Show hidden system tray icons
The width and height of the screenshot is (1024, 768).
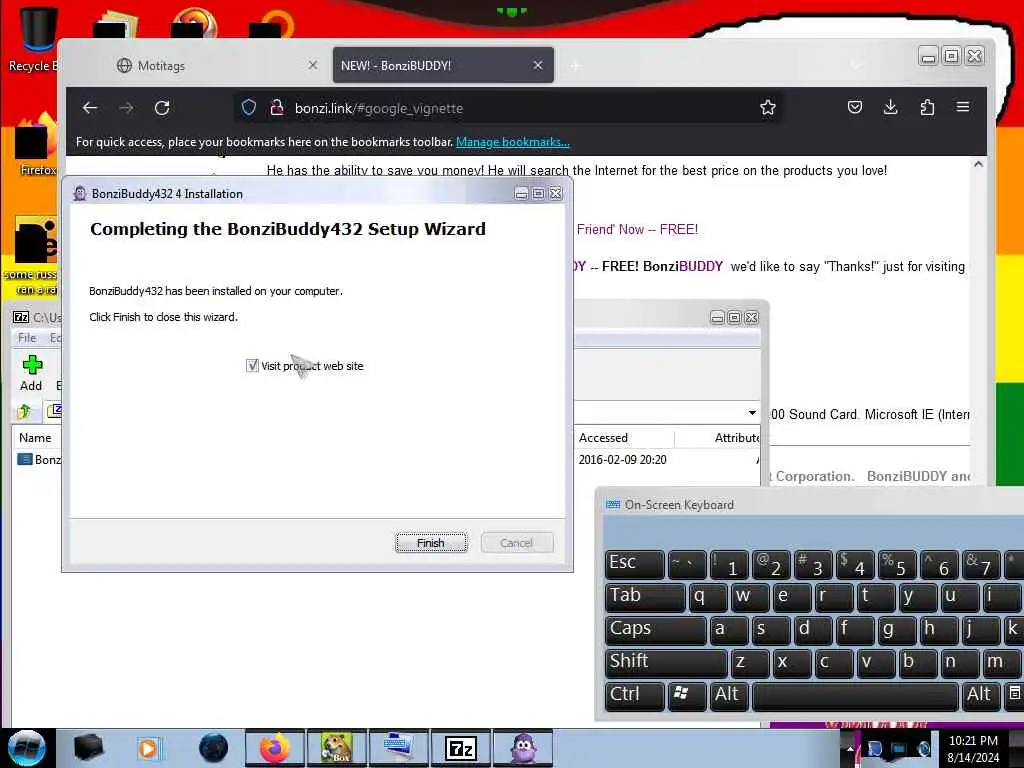[850, 748]
